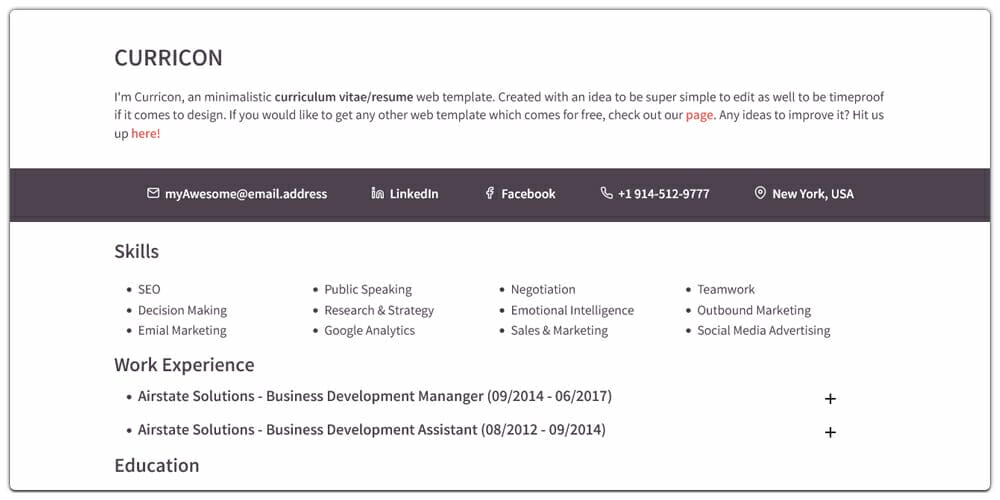Click the New York, USA location text

813,194
